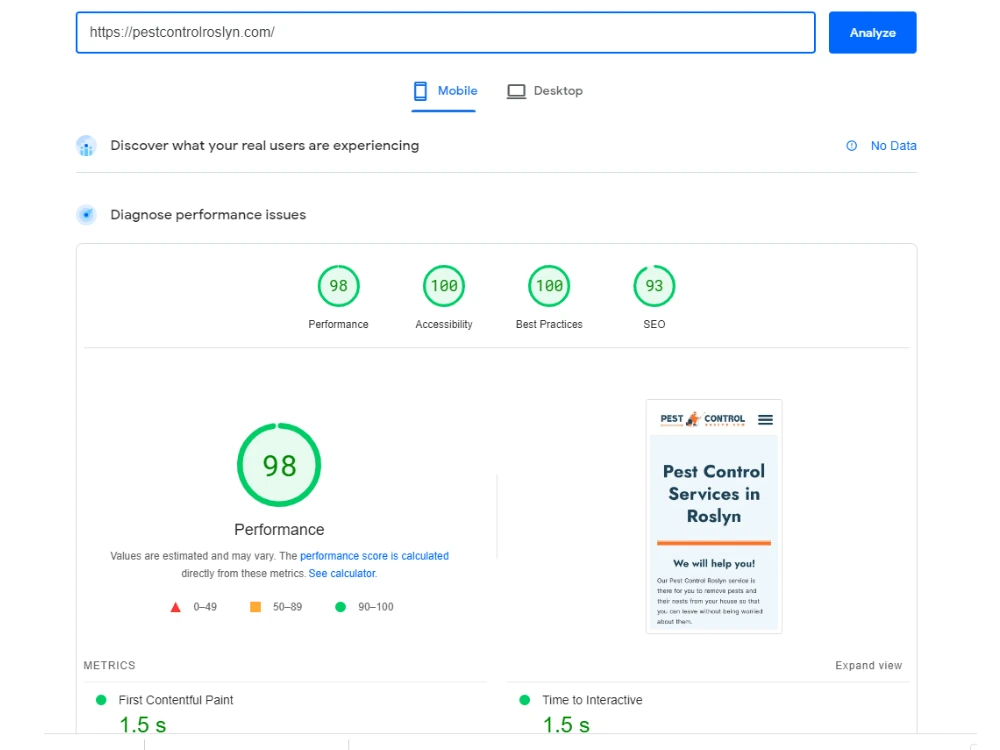1000x750 pixels.
Task: Select the red triangle 0-49 legend marker
Action: 174,606
